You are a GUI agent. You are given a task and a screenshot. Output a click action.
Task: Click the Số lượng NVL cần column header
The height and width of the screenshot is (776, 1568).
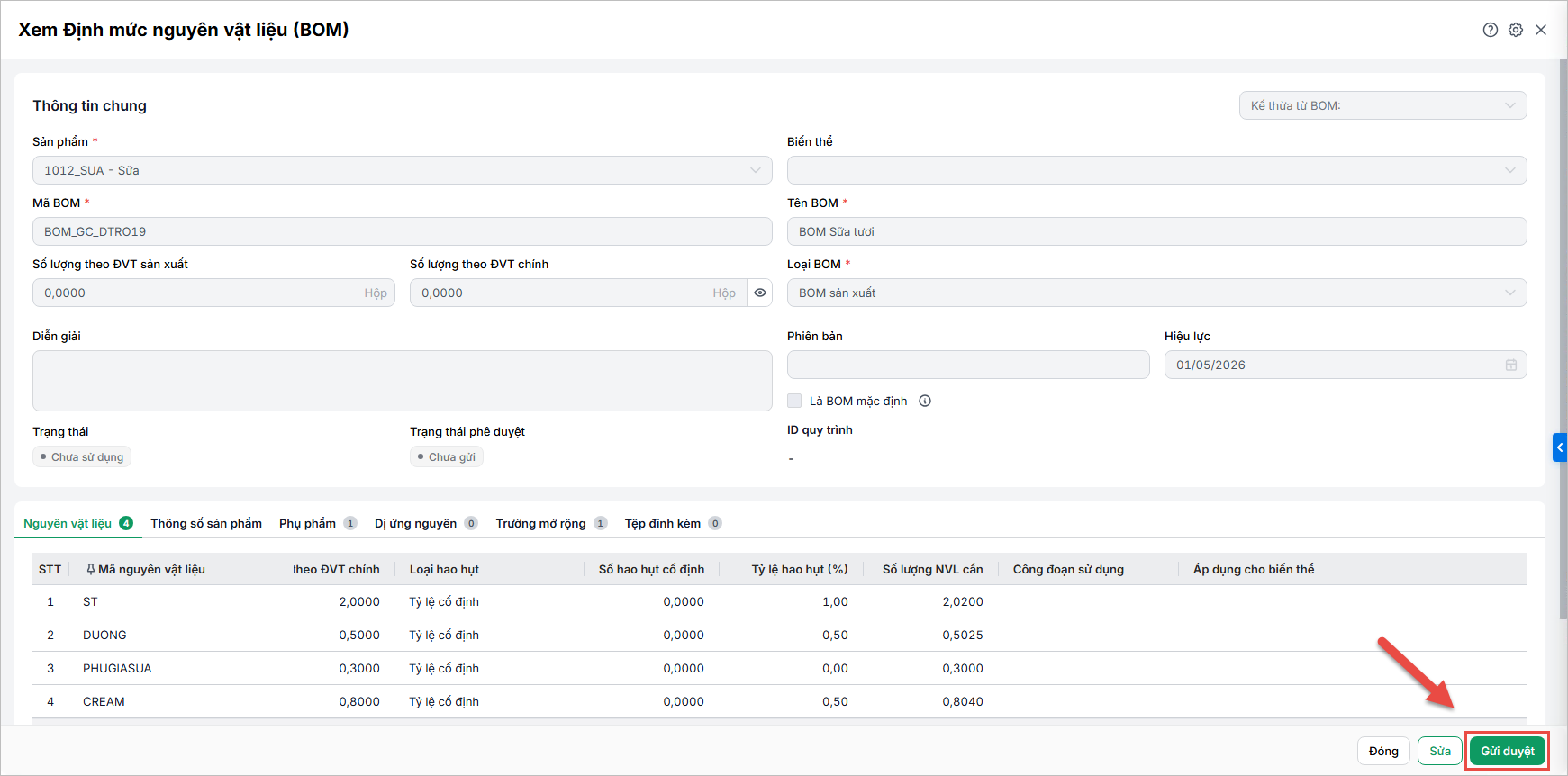(x=933, y=569)
